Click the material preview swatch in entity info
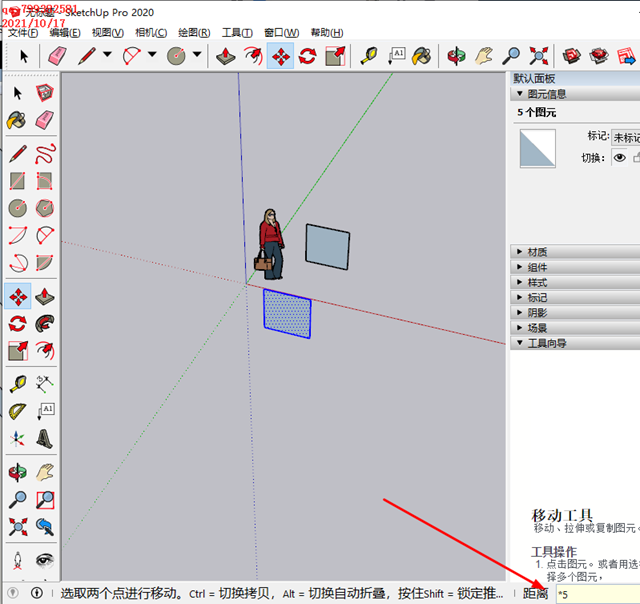 [538, 149]
